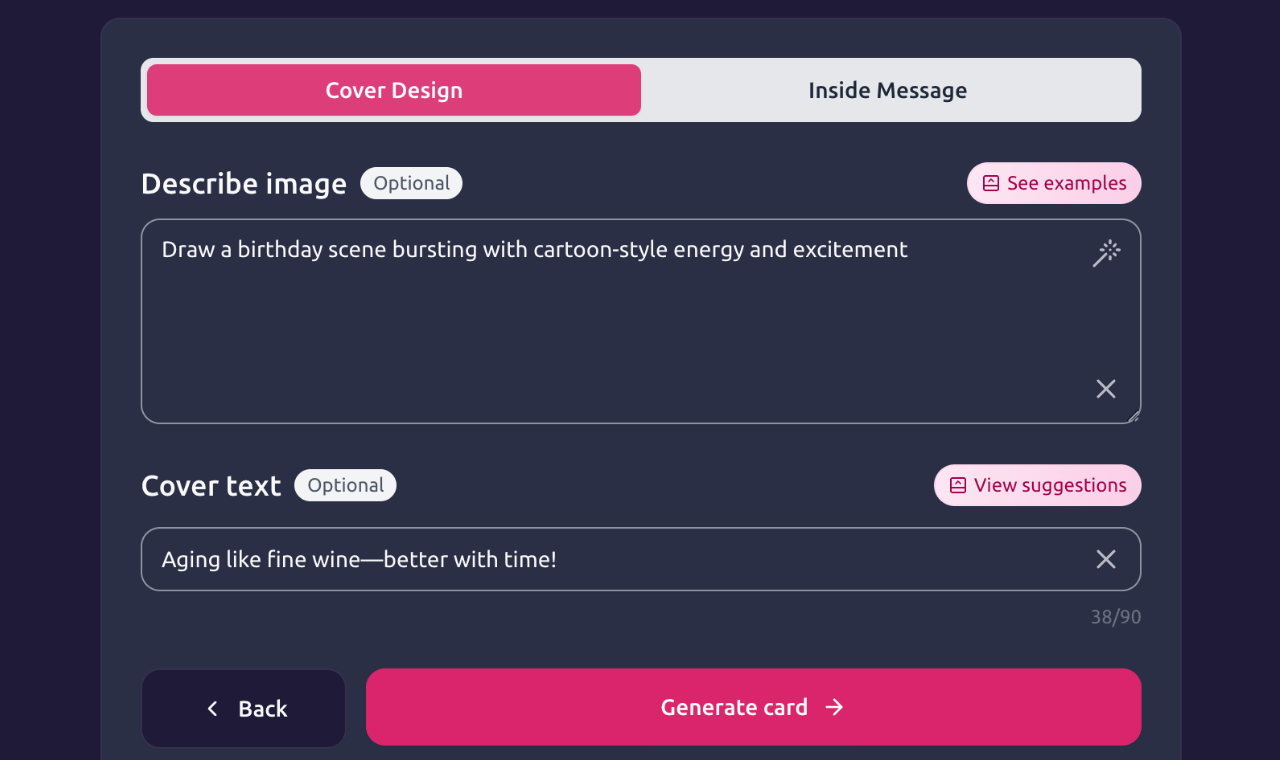Click the Optional badge next to Cover text
1280x760 pixels.
[345, 484]
